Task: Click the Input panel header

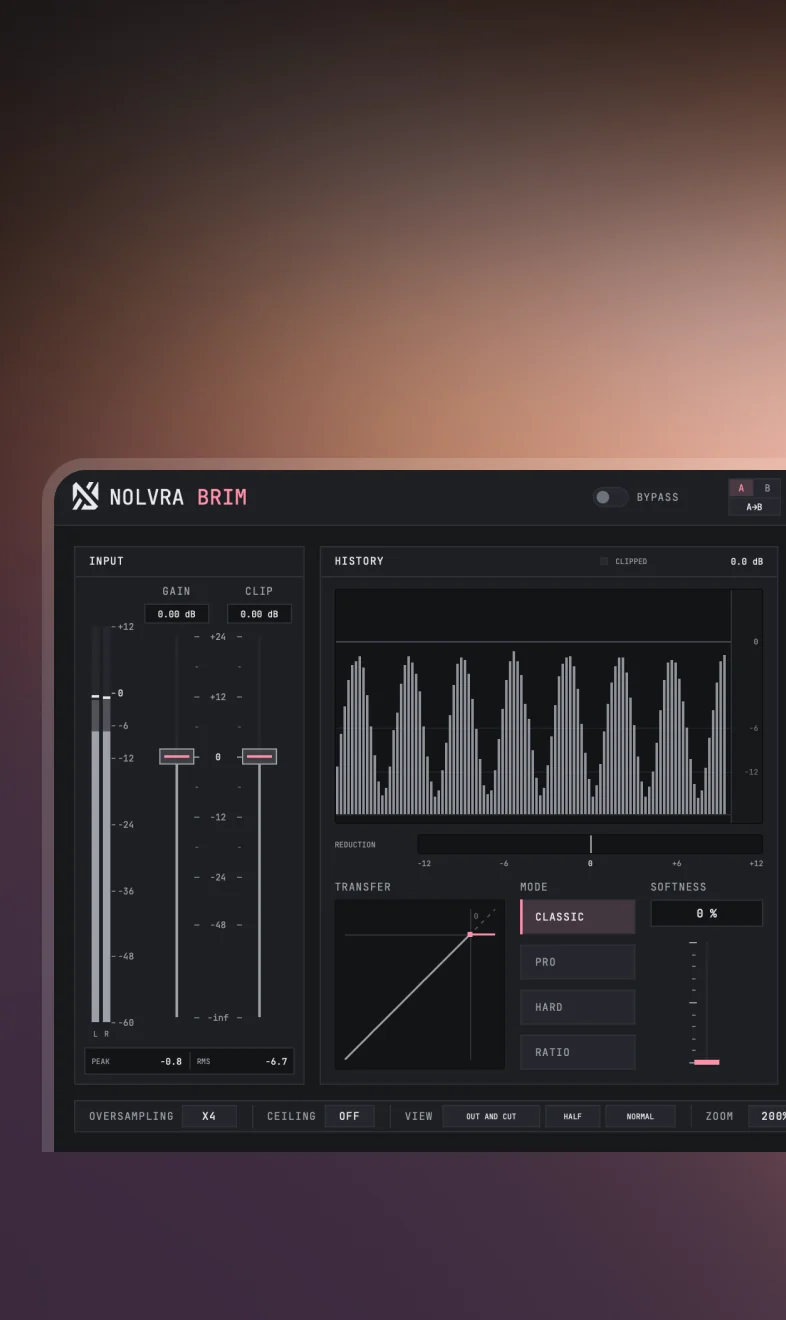Action: [189, 561]
